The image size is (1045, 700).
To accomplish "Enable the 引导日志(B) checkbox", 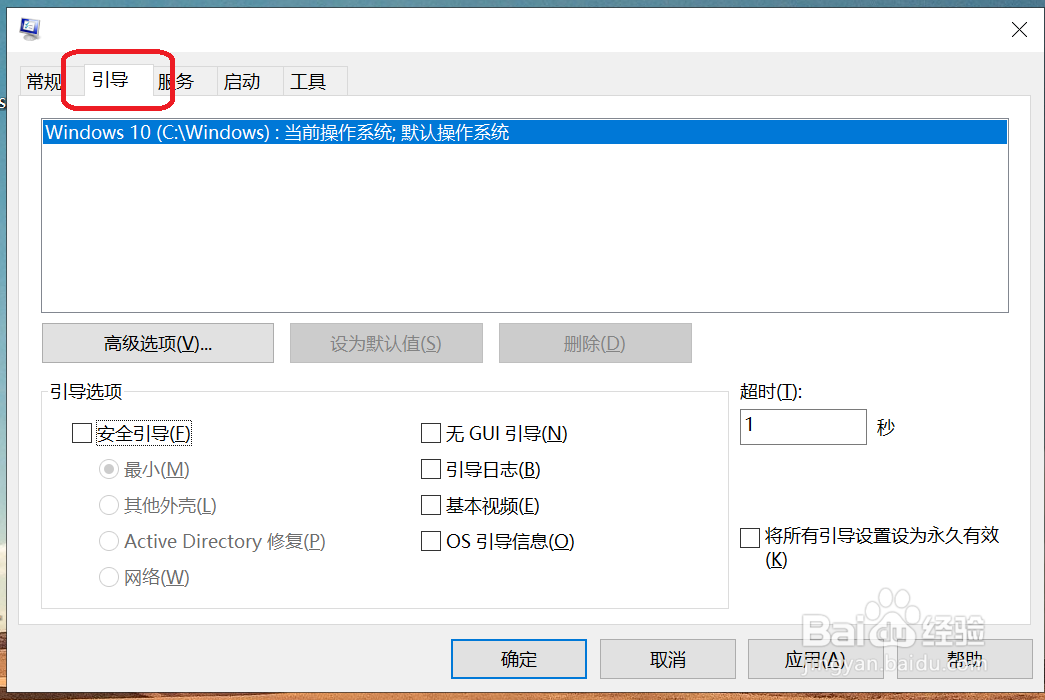I will (431, 469).
